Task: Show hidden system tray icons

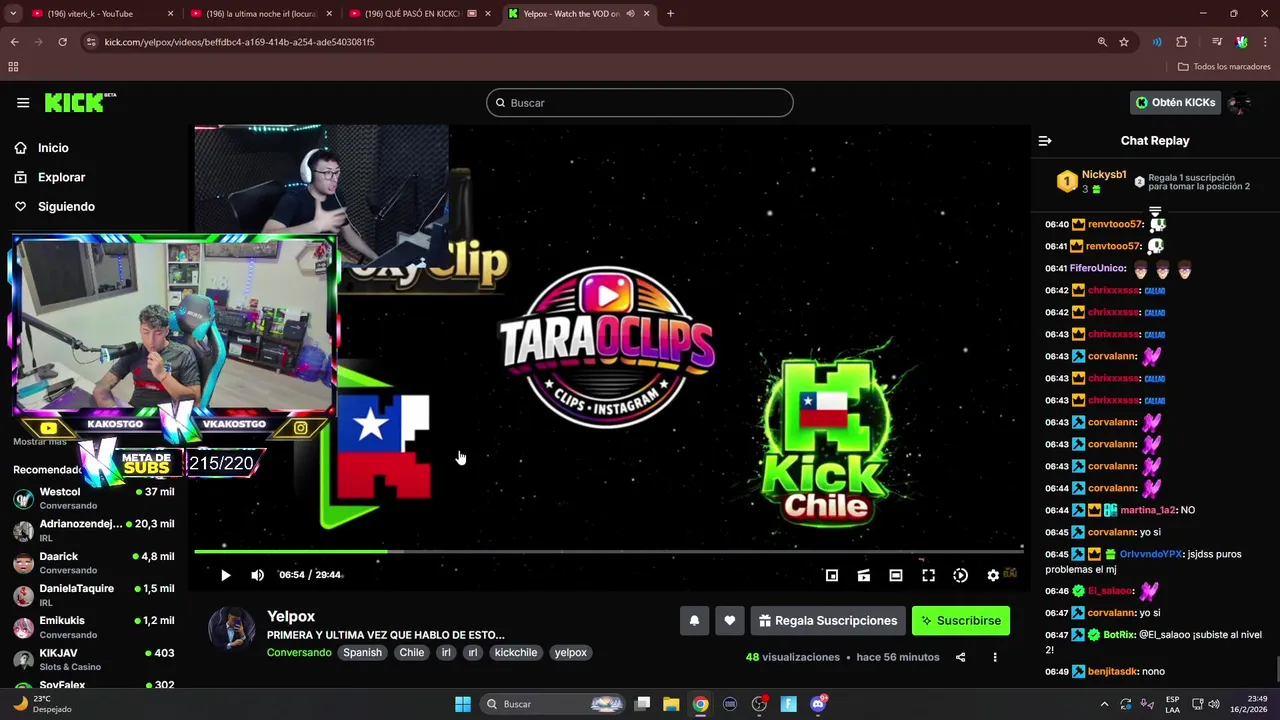Action: point(1105,704)
